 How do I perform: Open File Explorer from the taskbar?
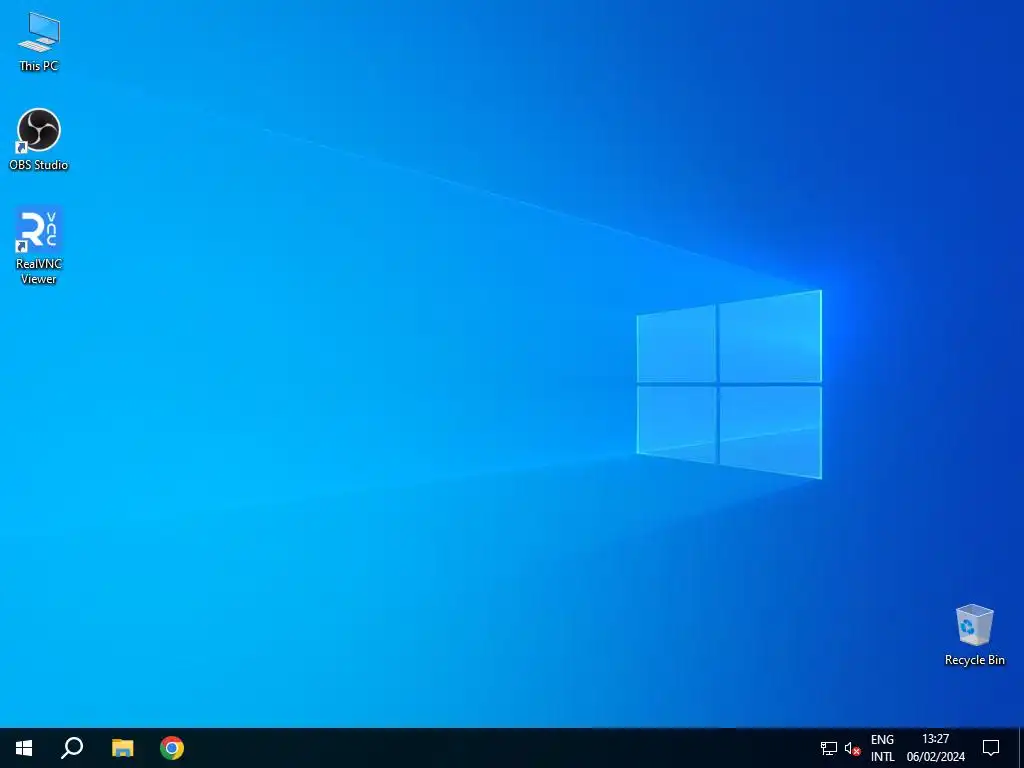122,748
